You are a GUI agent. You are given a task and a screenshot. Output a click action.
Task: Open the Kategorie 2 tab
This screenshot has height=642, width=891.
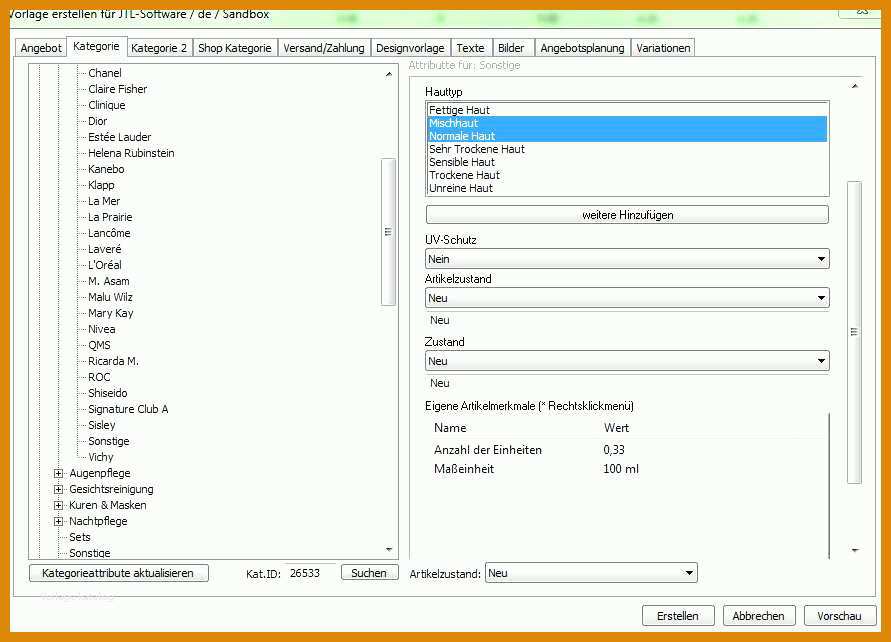pyautogui.click(x=159, y=48)
